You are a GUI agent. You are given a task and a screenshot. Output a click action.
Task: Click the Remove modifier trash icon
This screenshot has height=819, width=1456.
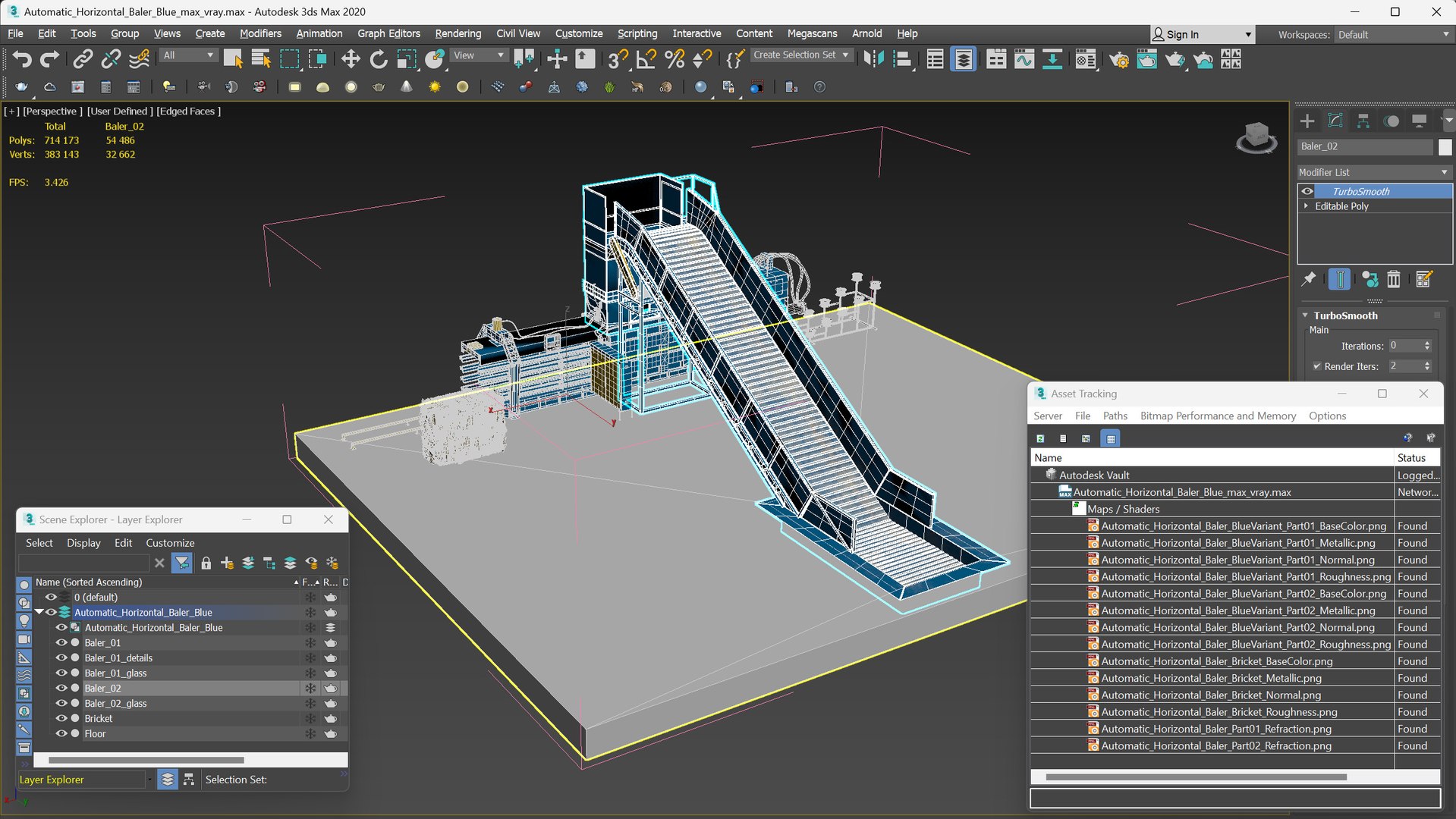point(1394,279)
